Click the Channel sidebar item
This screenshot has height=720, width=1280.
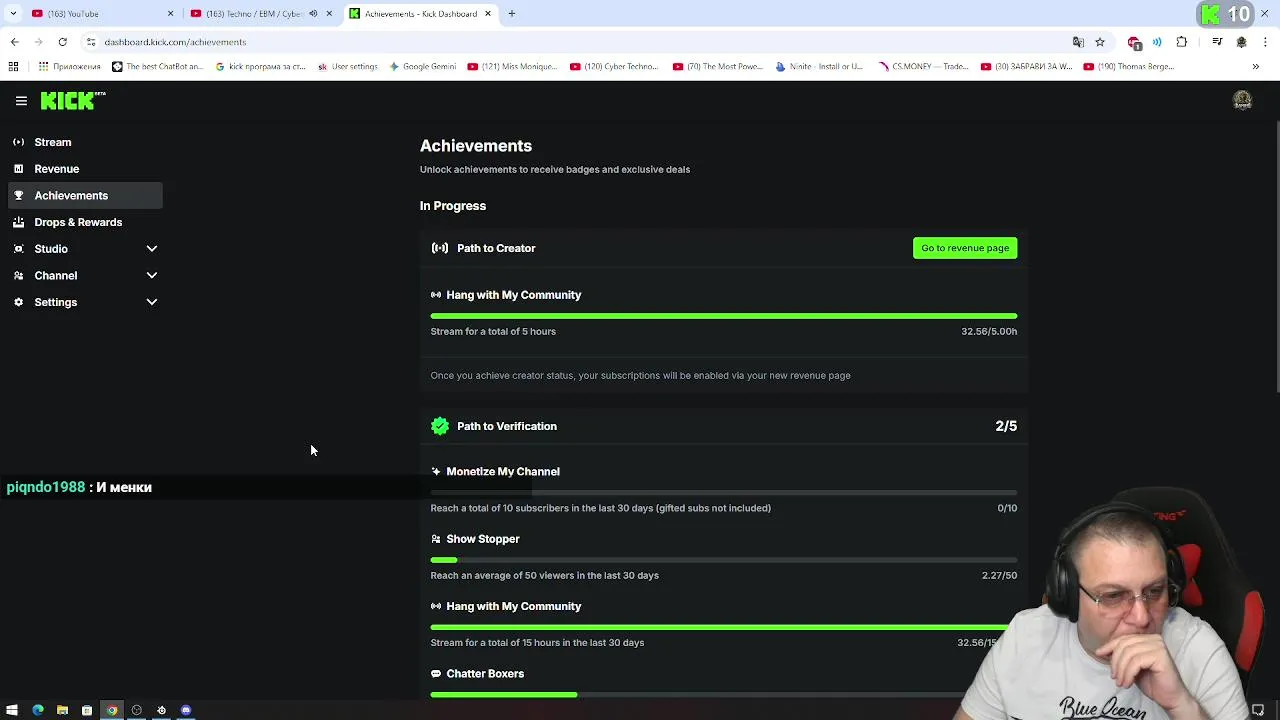55,275
